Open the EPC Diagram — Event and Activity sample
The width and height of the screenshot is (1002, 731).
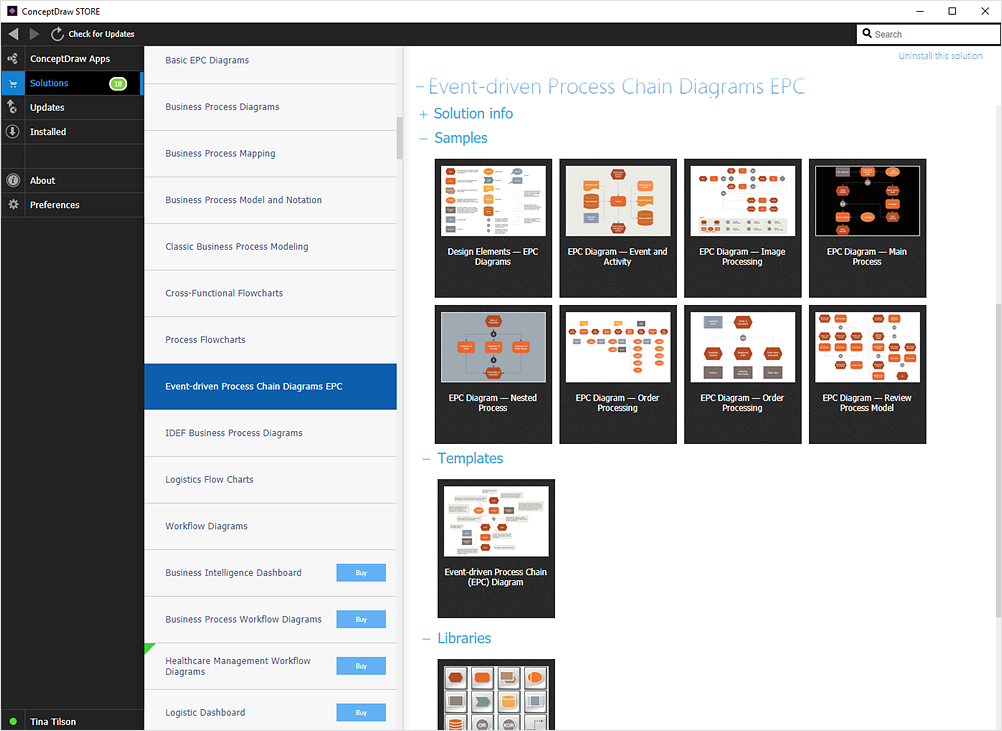(x=618, y=228)
